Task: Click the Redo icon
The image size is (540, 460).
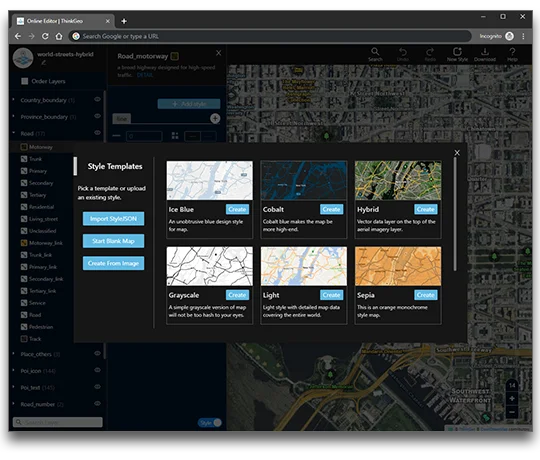Action: [430, 52]
